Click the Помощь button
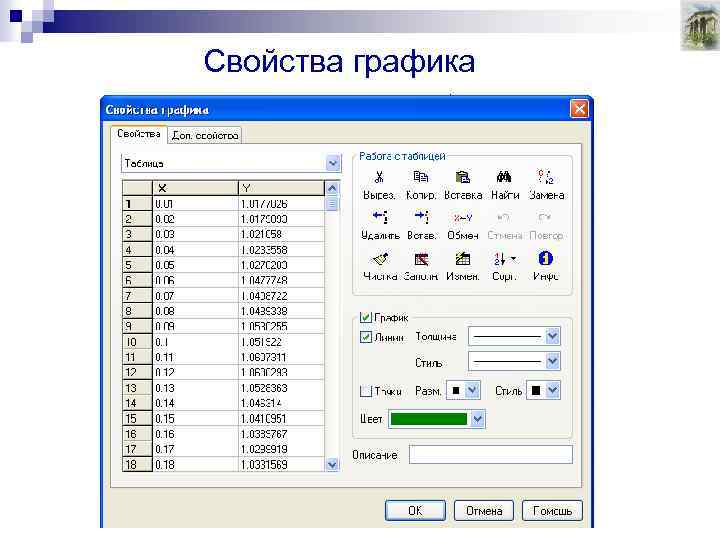The image size is (720, 540). (552, 511)
